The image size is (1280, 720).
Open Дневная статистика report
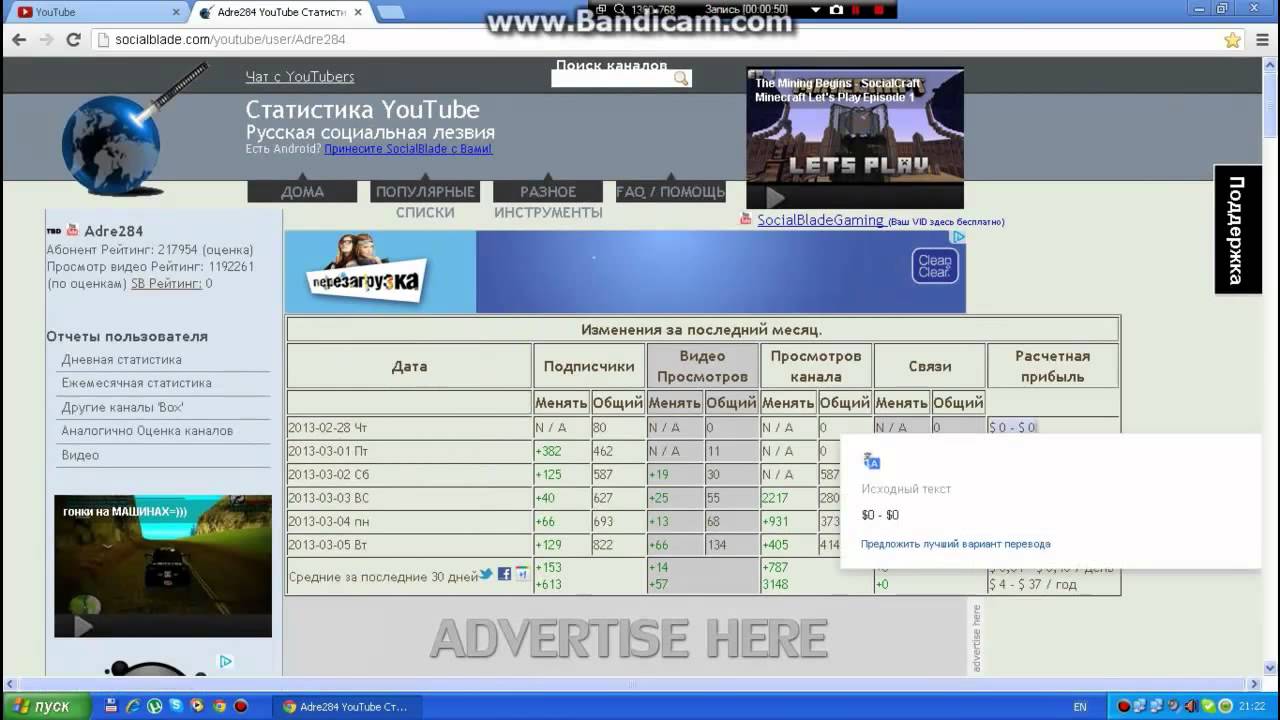[x=122, y=360]
